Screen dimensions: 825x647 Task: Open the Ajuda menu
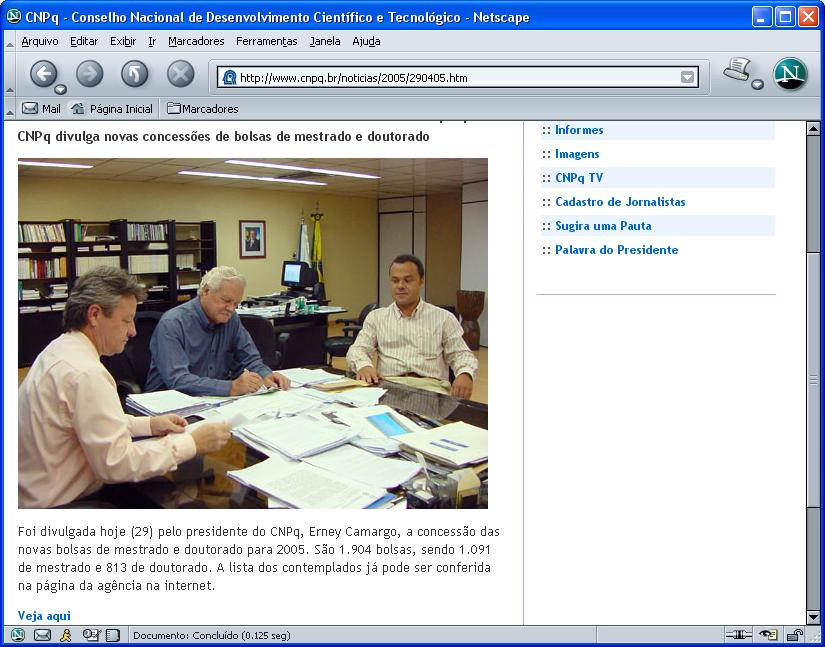click(366, 41)
